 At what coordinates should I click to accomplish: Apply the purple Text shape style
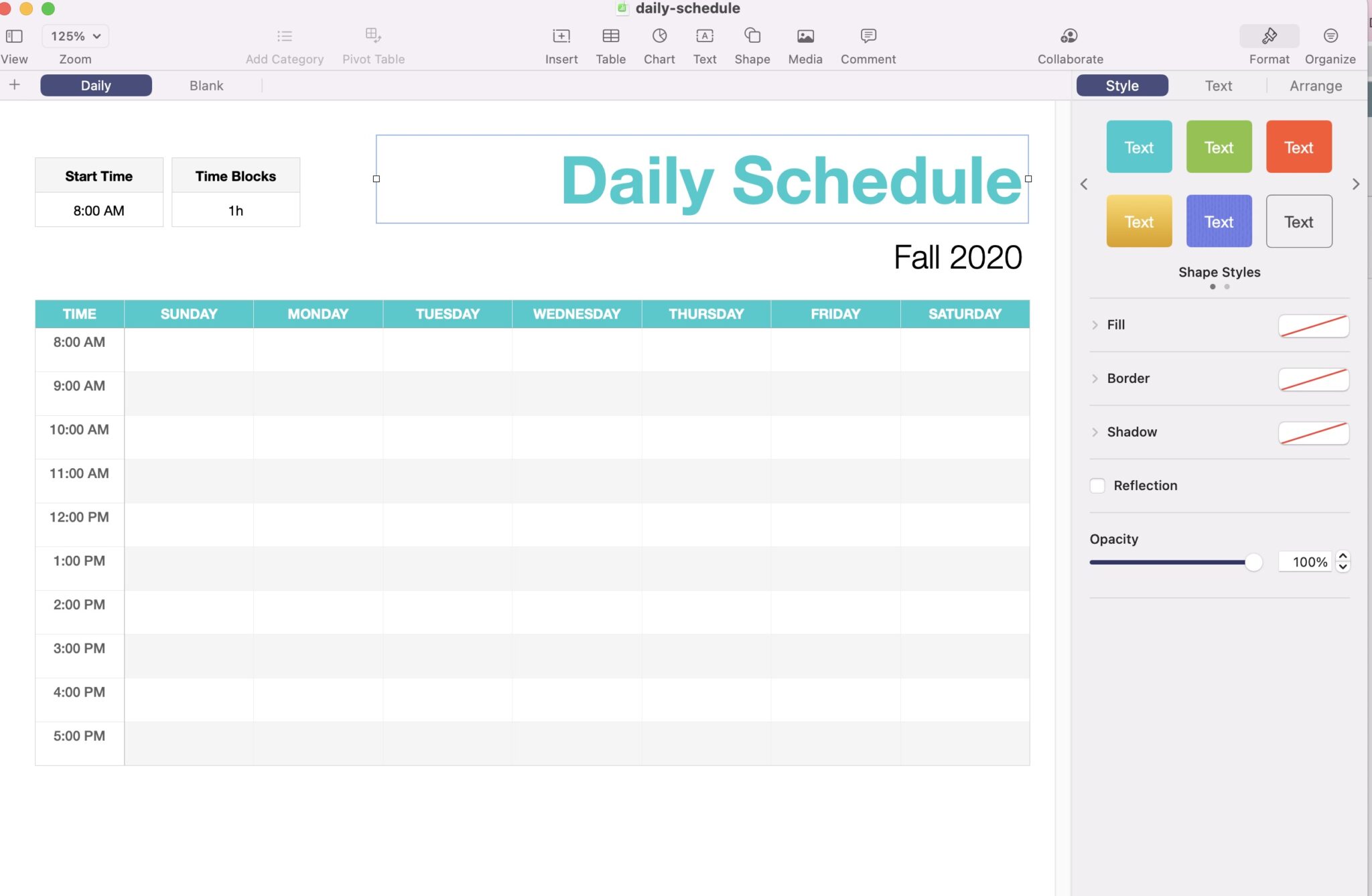click(1219, 221)
